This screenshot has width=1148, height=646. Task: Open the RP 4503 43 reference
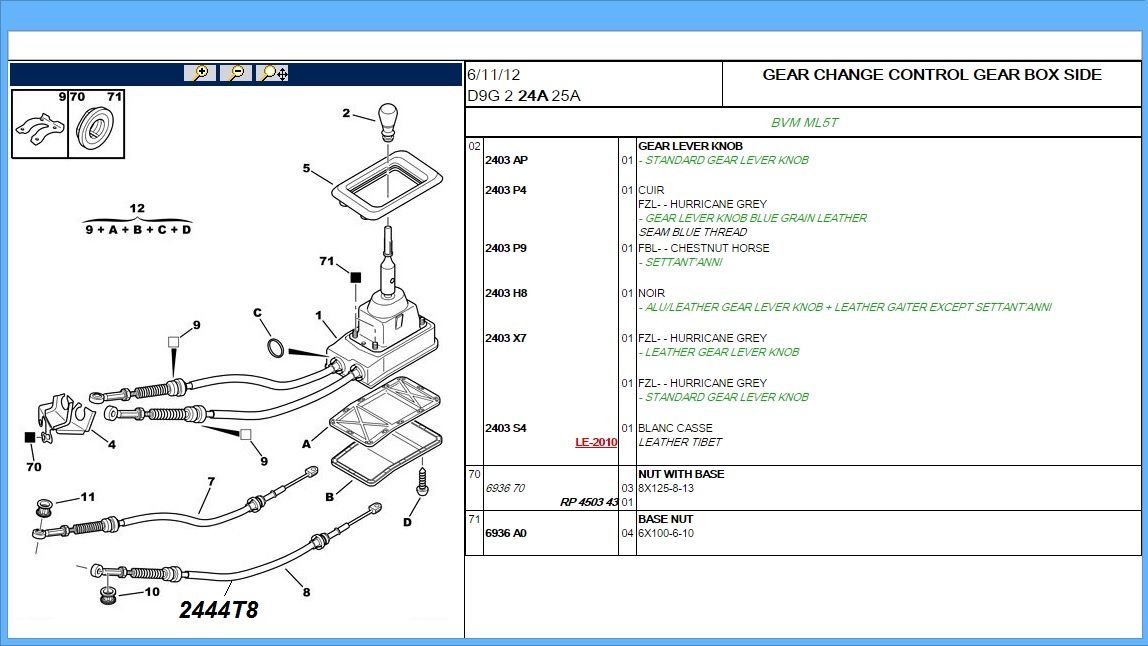point(588,502)
